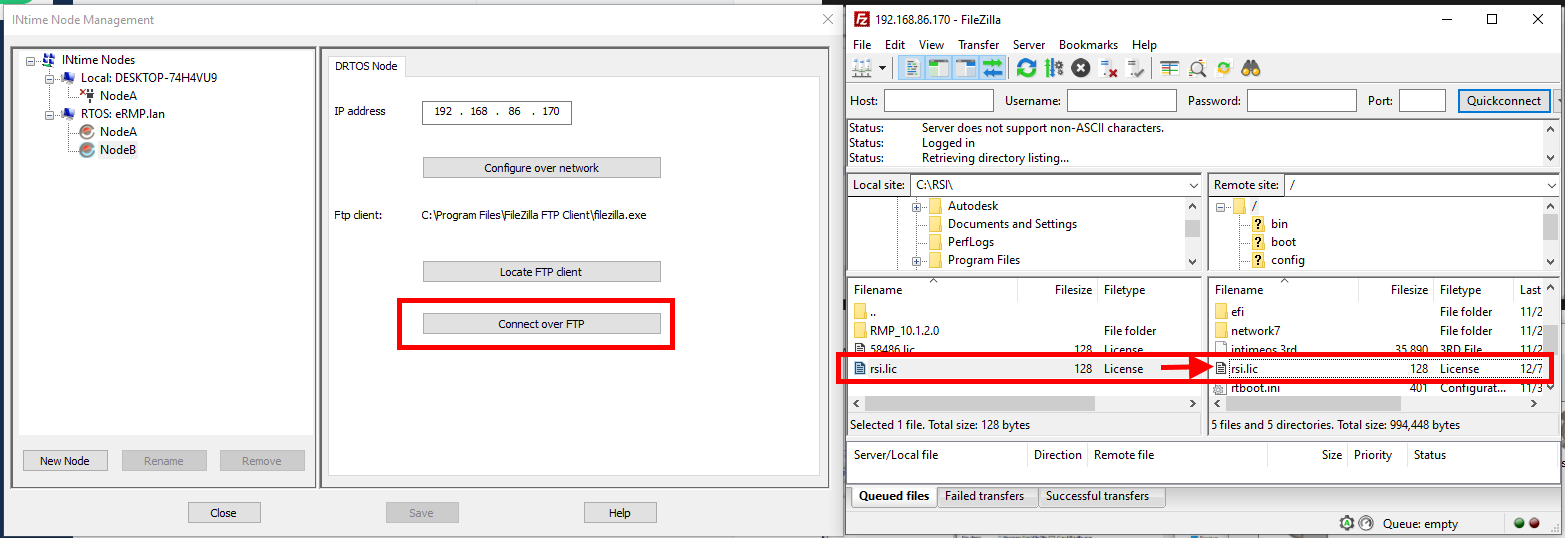The image size is (1565, 538).
Task: Collapse the remote root / folder
Action: point(1221,206)
